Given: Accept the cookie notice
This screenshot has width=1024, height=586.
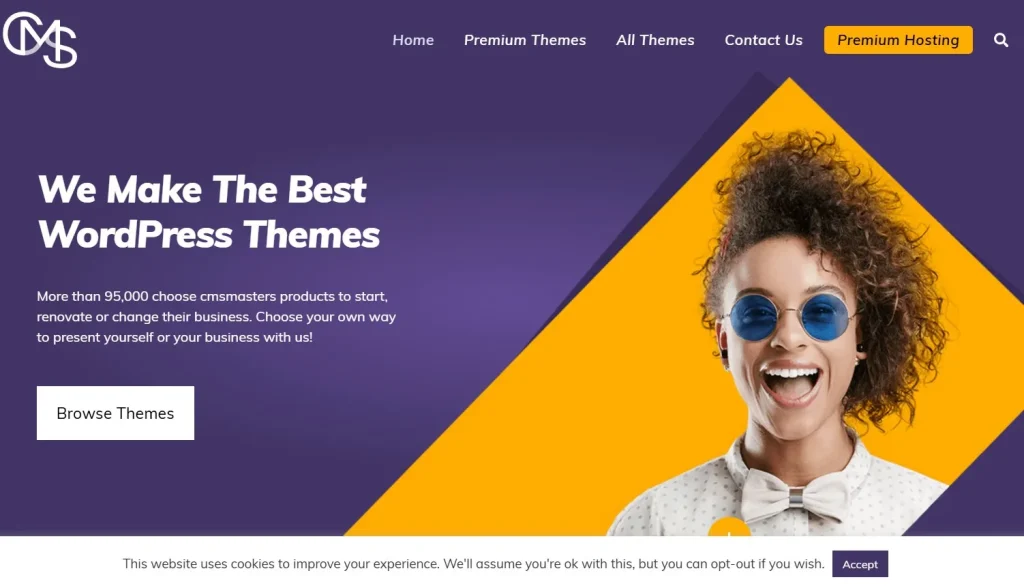Looking at the screenshot, I should pos(859,564).
